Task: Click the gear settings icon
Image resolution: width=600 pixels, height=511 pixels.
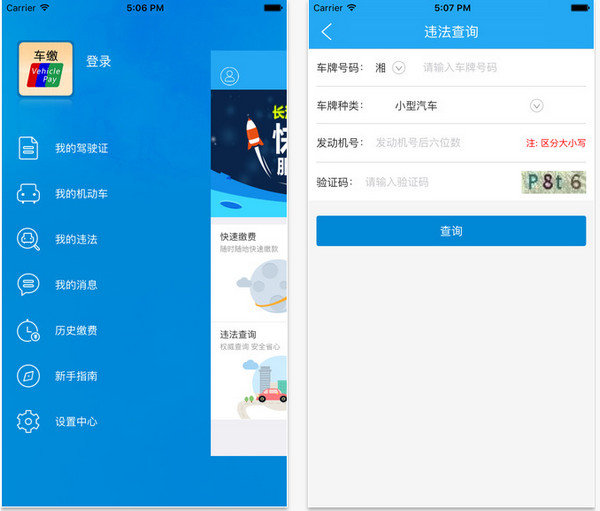Action: coord(28,421)
